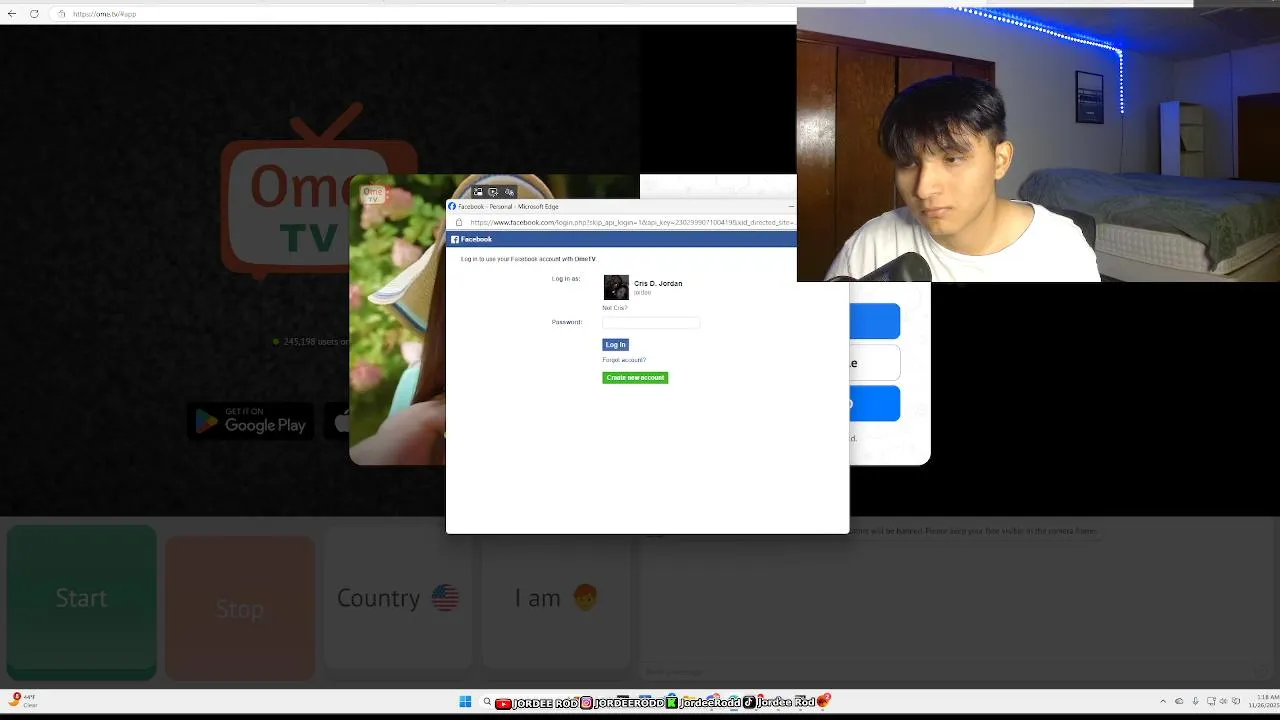The height and width of the screenshot is (720, 1280).
Task: Open the Forgot account? link
Action: click(x=624, y=360)
